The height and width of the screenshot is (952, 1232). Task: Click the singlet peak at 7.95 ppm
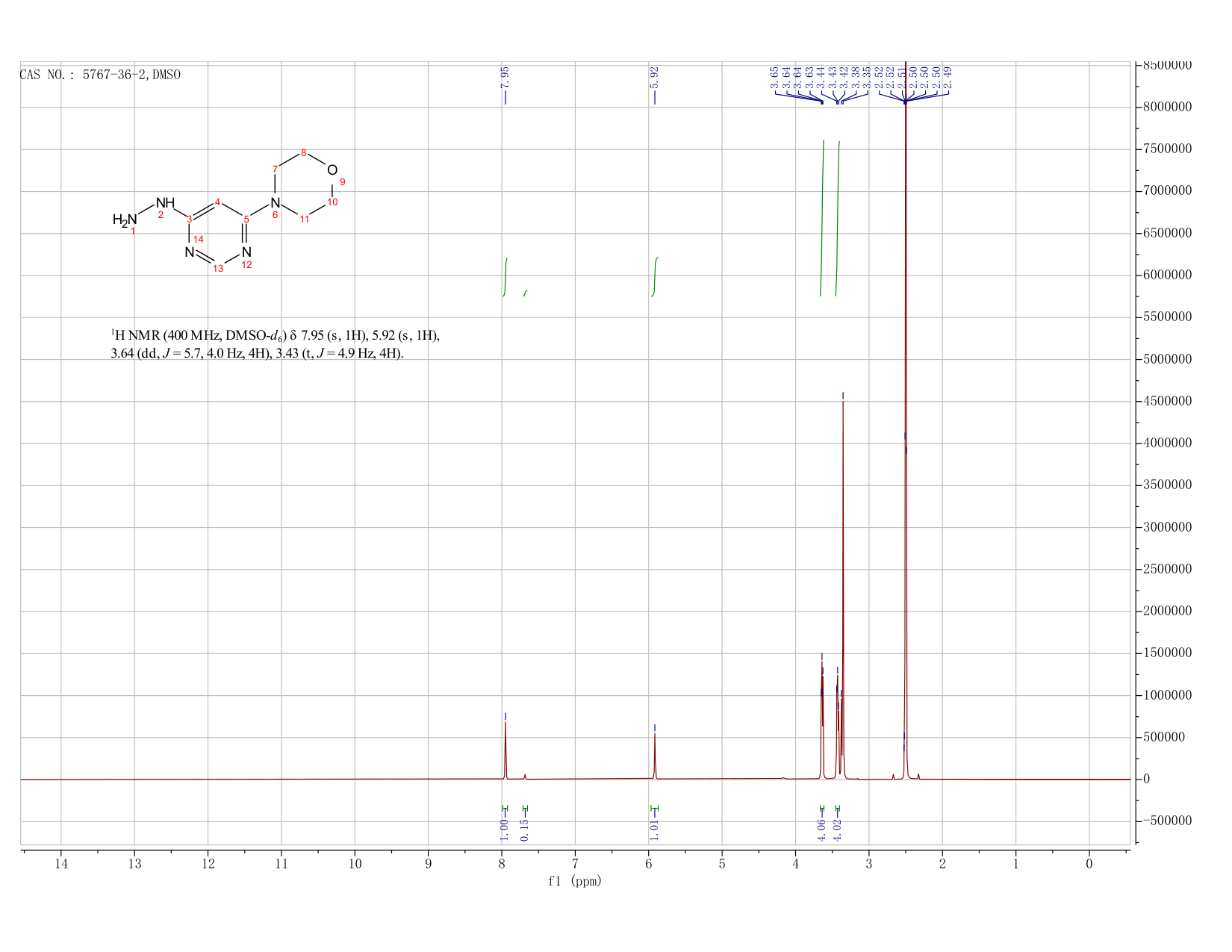(505, 750)
